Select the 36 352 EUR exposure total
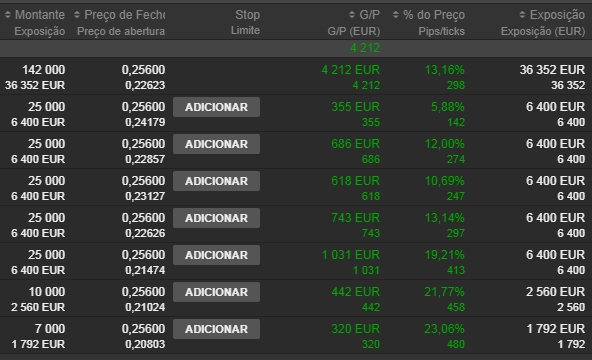 pos(552,70)
